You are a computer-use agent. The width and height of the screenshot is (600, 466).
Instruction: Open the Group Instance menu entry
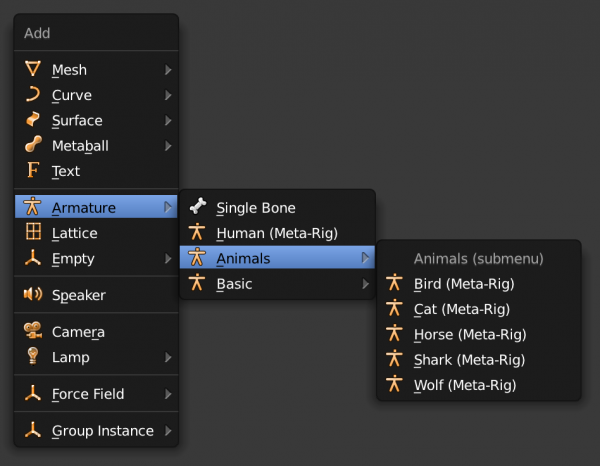(96, 430)
